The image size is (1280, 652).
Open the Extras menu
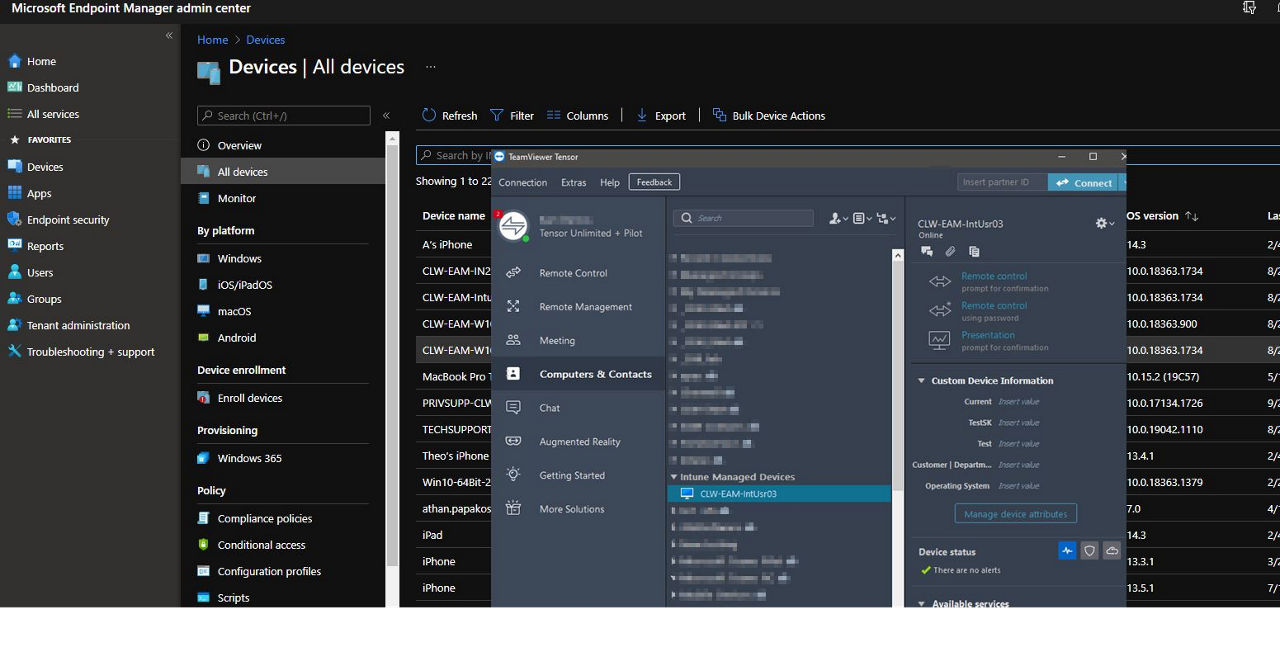(x=574, y=182)
